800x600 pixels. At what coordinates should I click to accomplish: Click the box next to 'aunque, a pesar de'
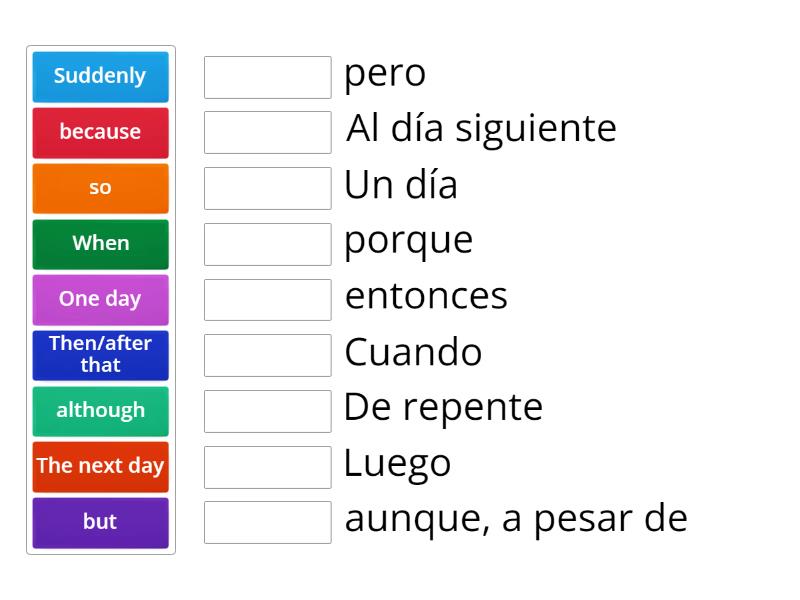pyautogui.click(x=267, y=522)
